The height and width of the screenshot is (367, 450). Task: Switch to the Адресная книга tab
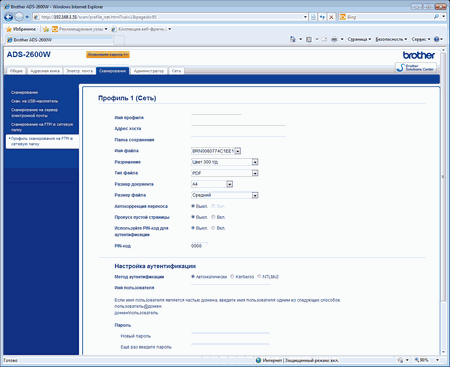45,71
